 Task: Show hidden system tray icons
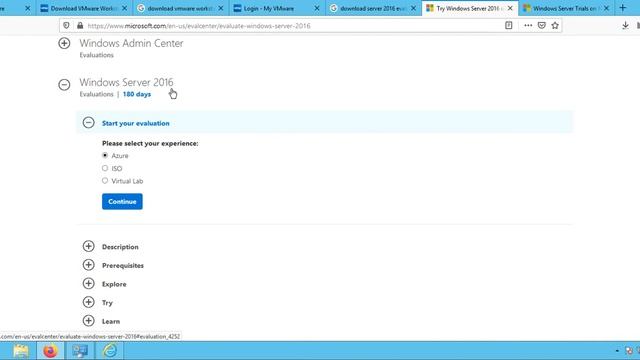617,351
